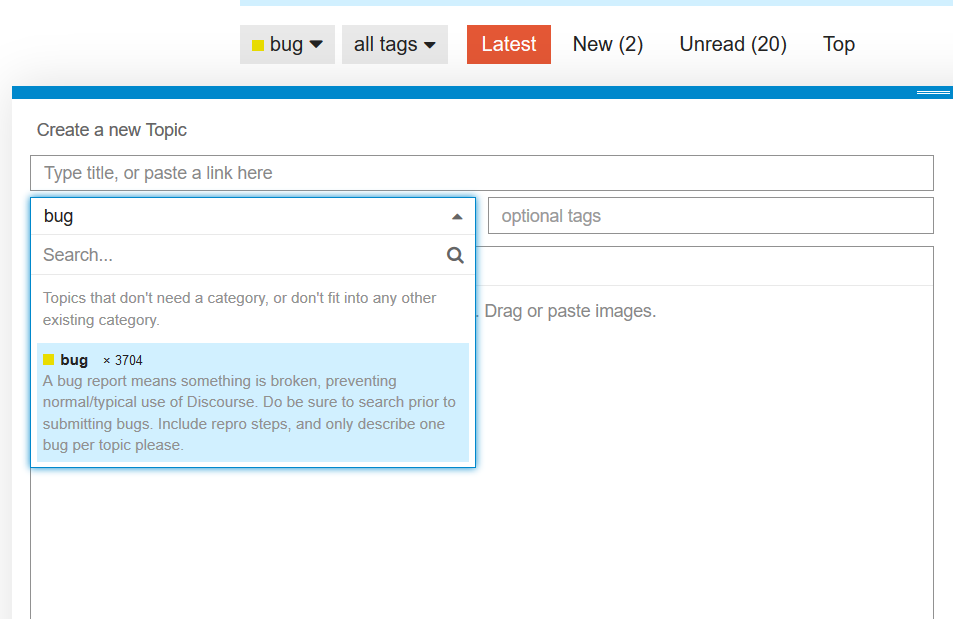
Task: Click the '× 3704' topic count text
Action: point(123,361)
